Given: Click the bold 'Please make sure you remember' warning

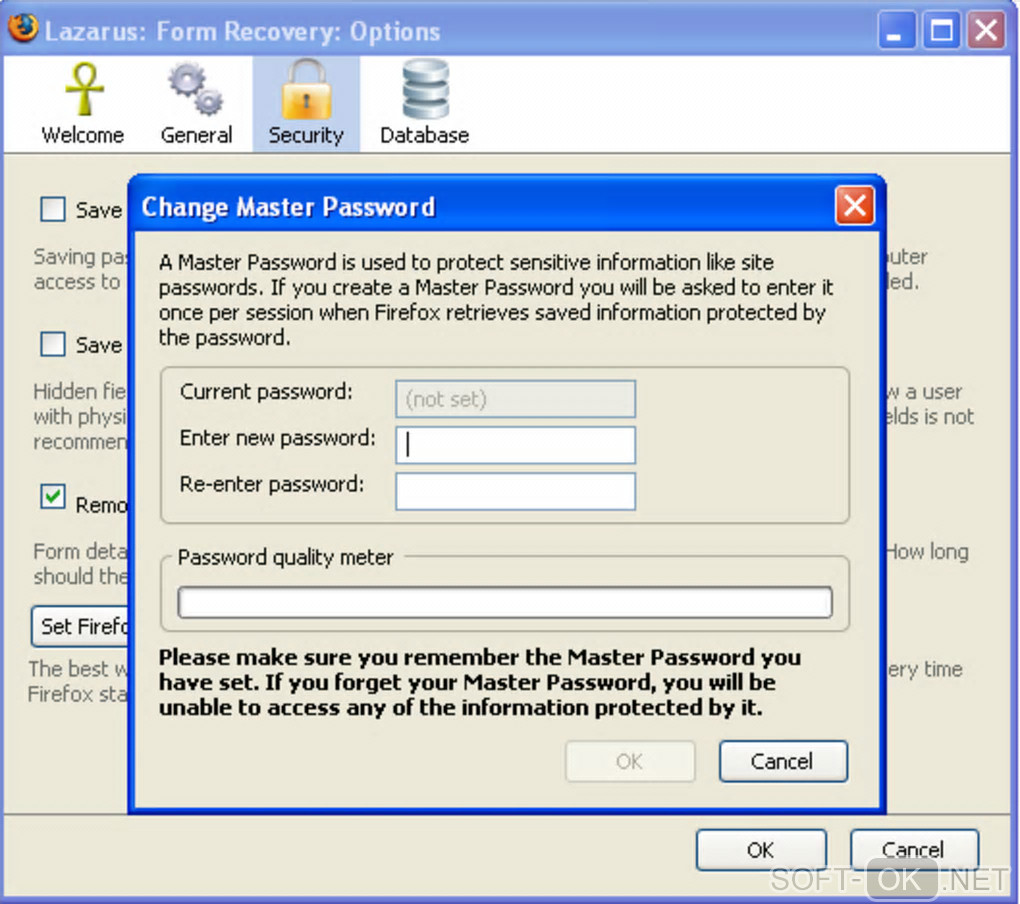Looking at the screenshot, I should 480,682.
